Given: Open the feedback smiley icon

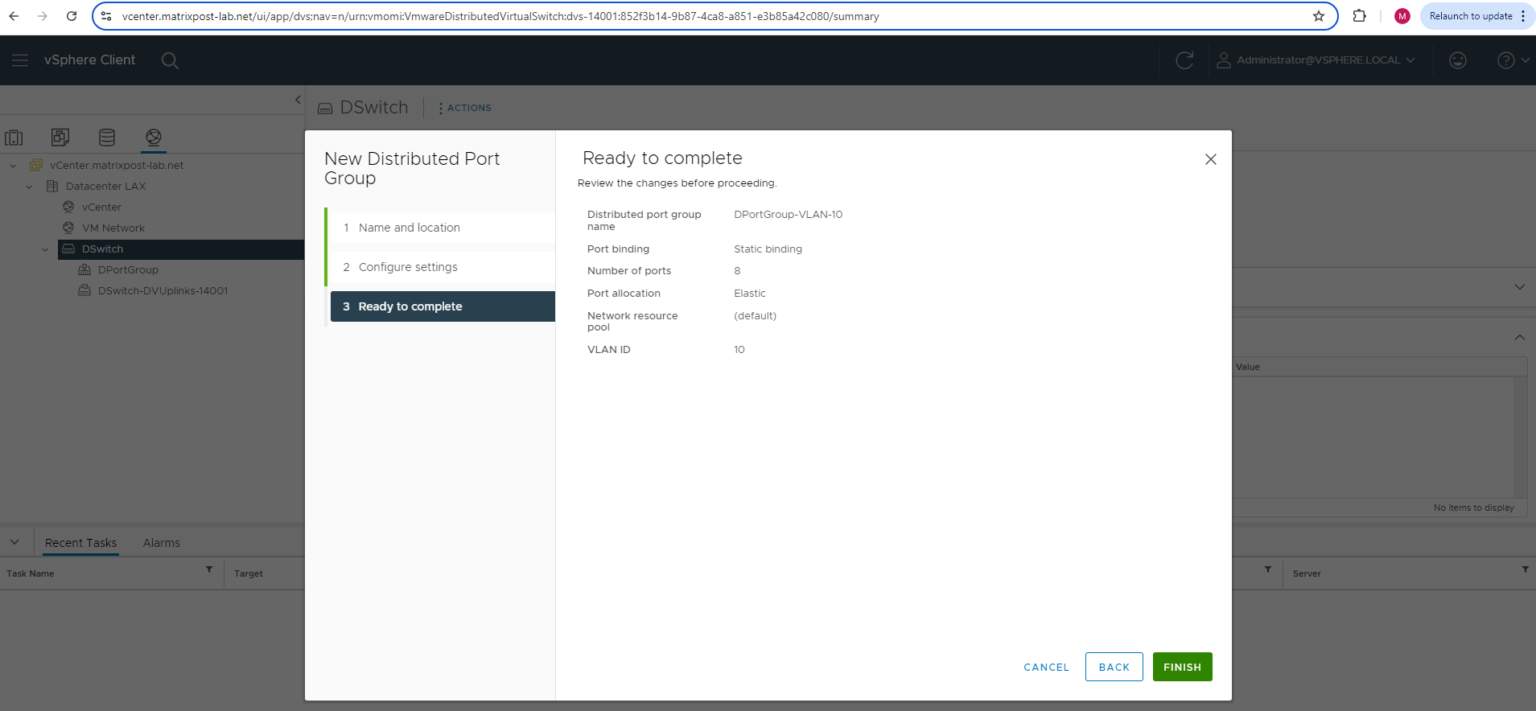Looking at the screenshot, I should pyautogui.click(x=1457, y=60).
